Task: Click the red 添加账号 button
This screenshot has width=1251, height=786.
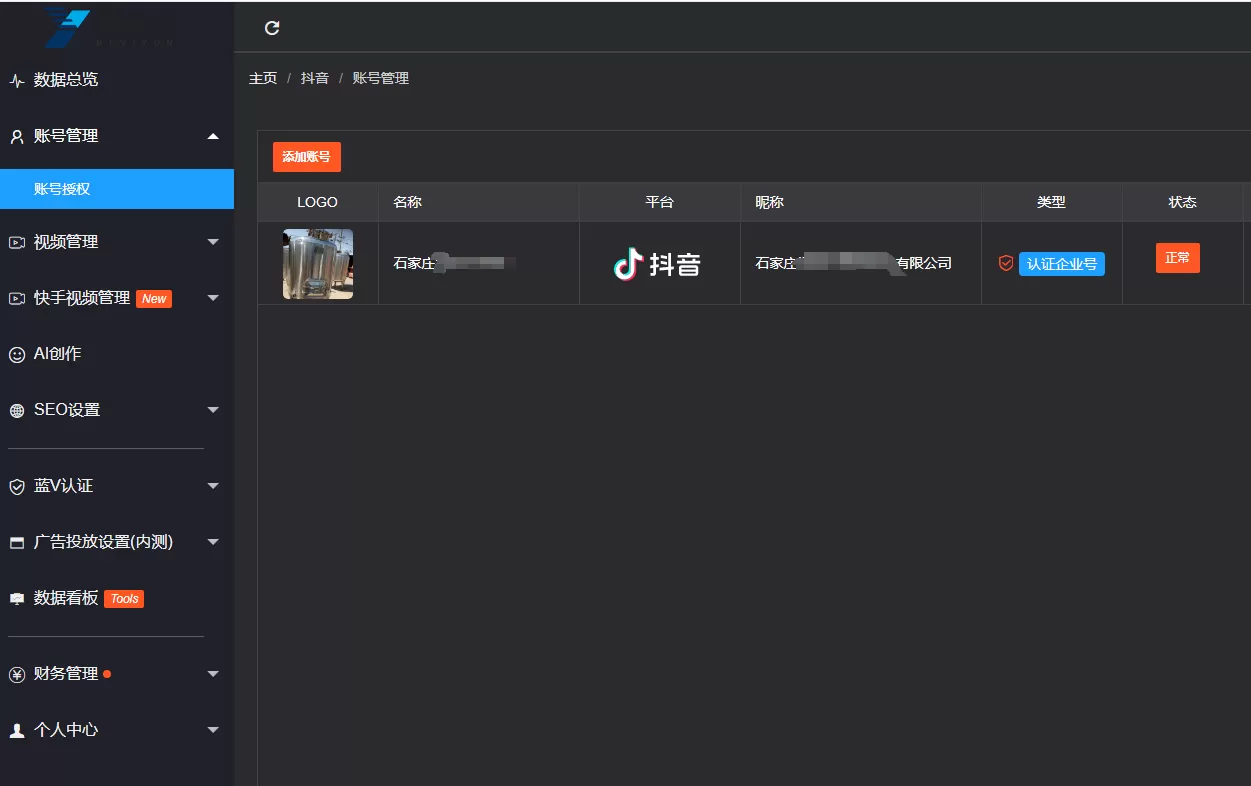Action: click(x=306, y=156)
